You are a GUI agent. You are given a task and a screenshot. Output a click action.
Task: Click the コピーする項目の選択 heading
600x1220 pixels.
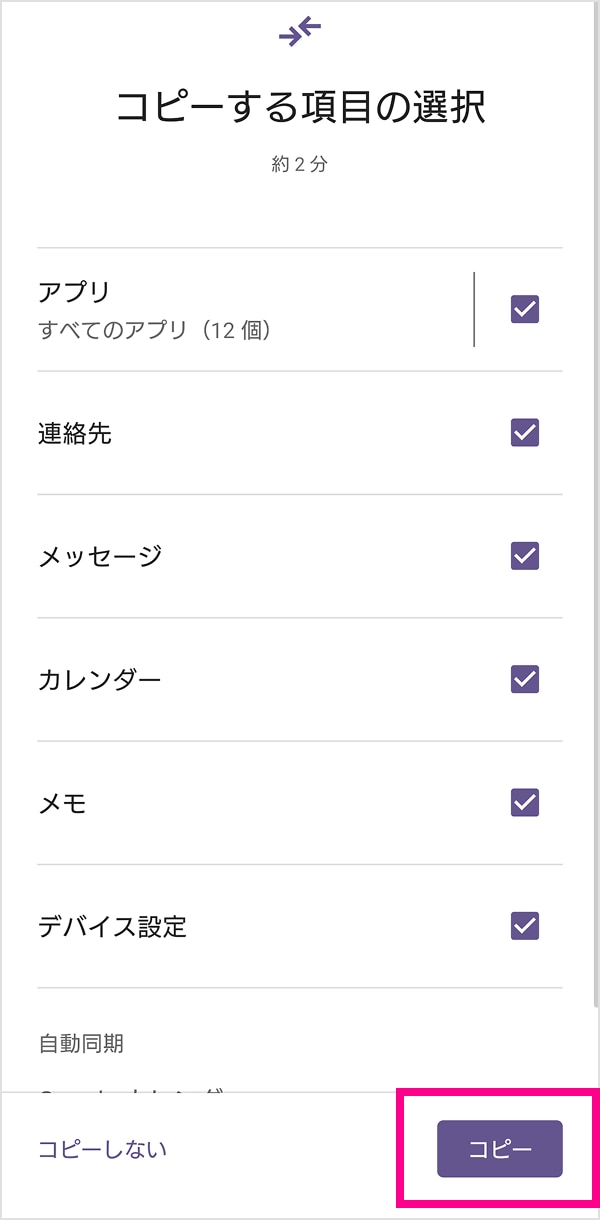pyautogui.click(x=300, y=106)
